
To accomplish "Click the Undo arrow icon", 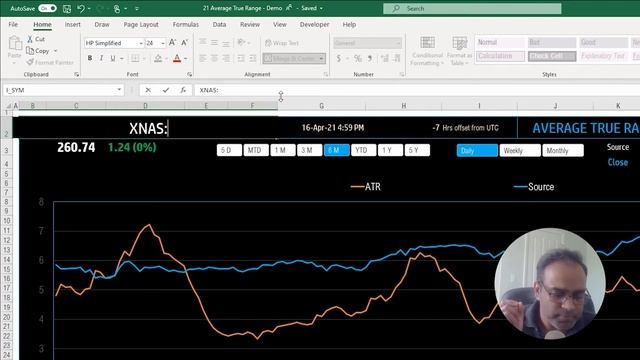I will [81, 8].
